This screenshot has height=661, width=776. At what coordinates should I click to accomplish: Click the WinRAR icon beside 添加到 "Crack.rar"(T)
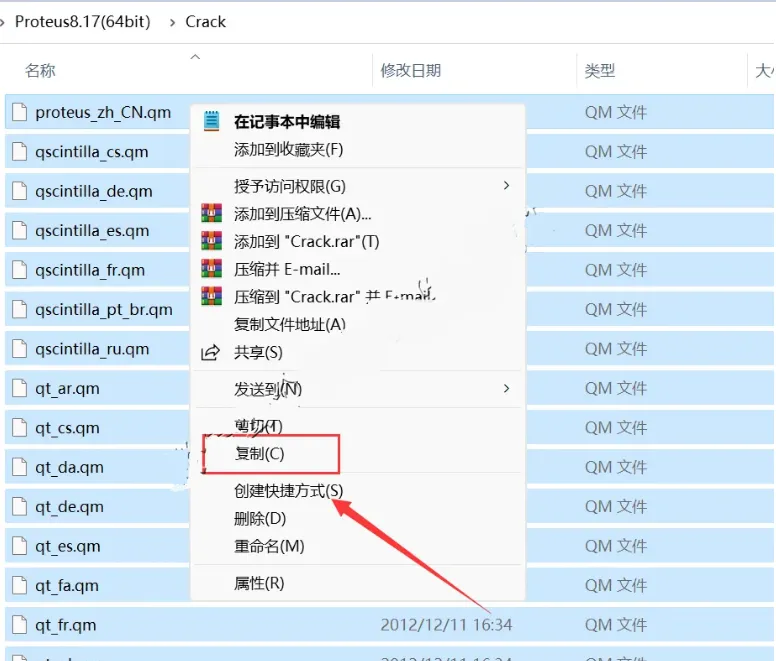click(x=211, y=241)
